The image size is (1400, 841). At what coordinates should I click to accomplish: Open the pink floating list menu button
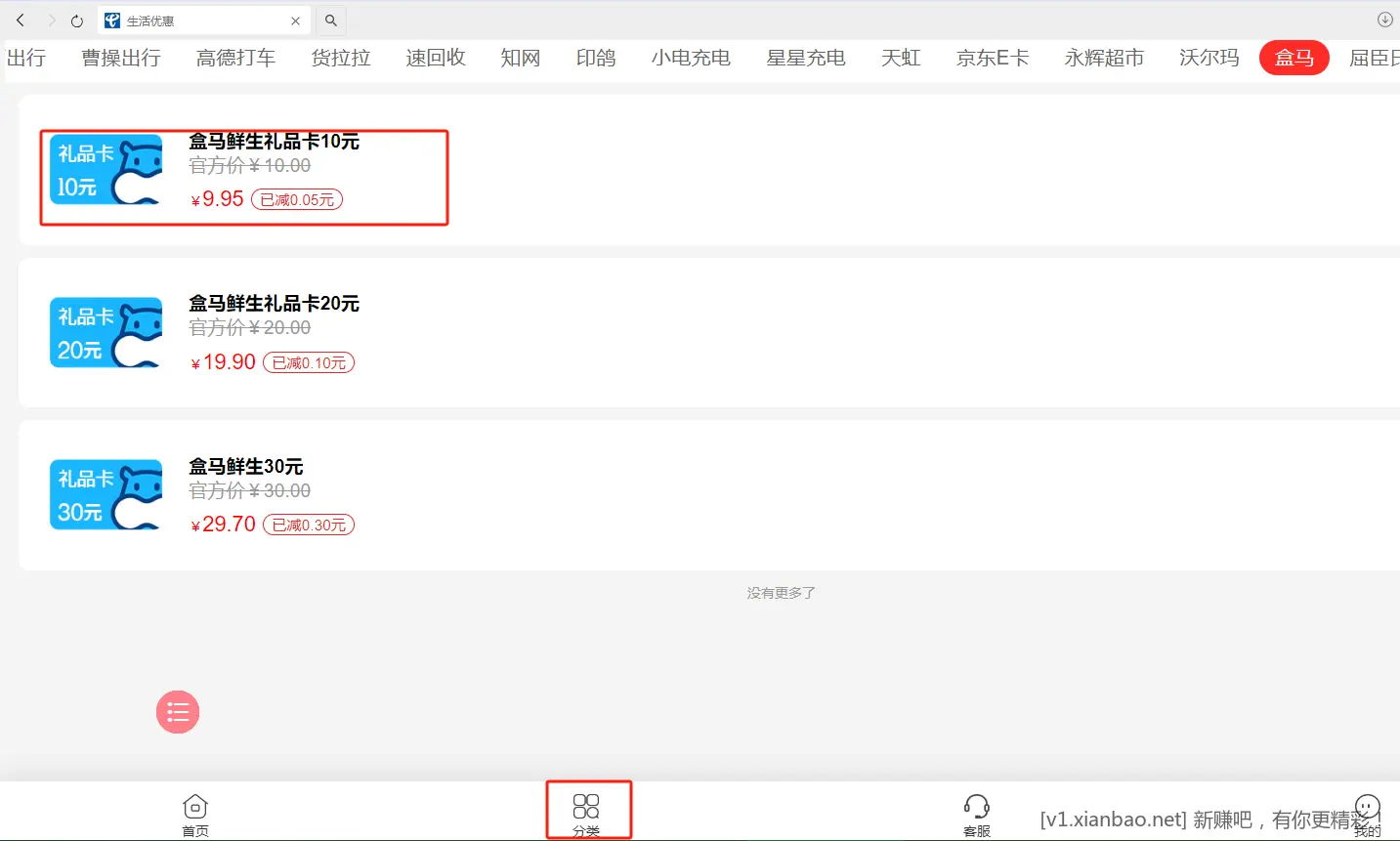(x=178, y=712)
